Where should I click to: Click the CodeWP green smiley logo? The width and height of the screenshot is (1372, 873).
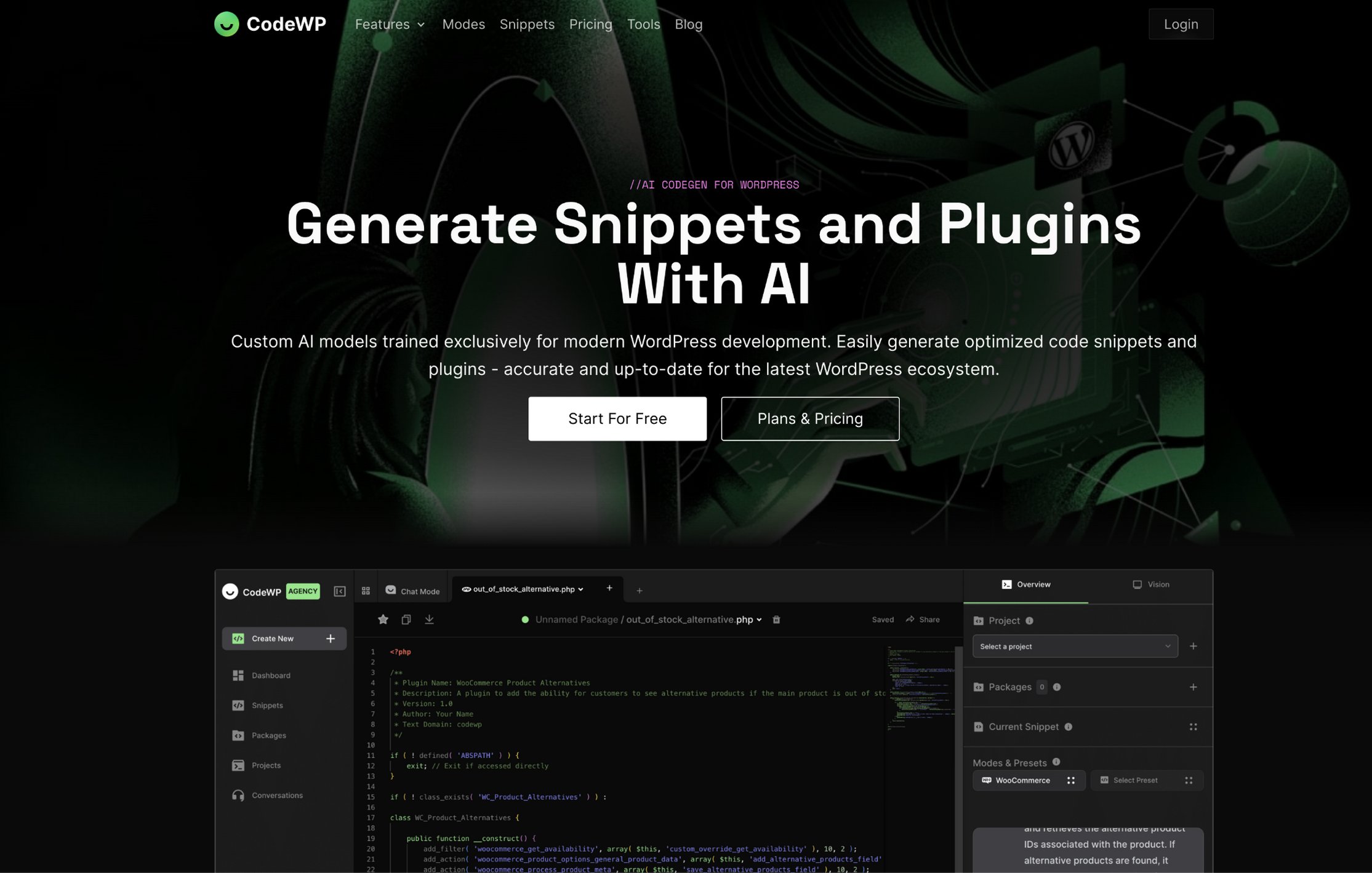(227, 24)
